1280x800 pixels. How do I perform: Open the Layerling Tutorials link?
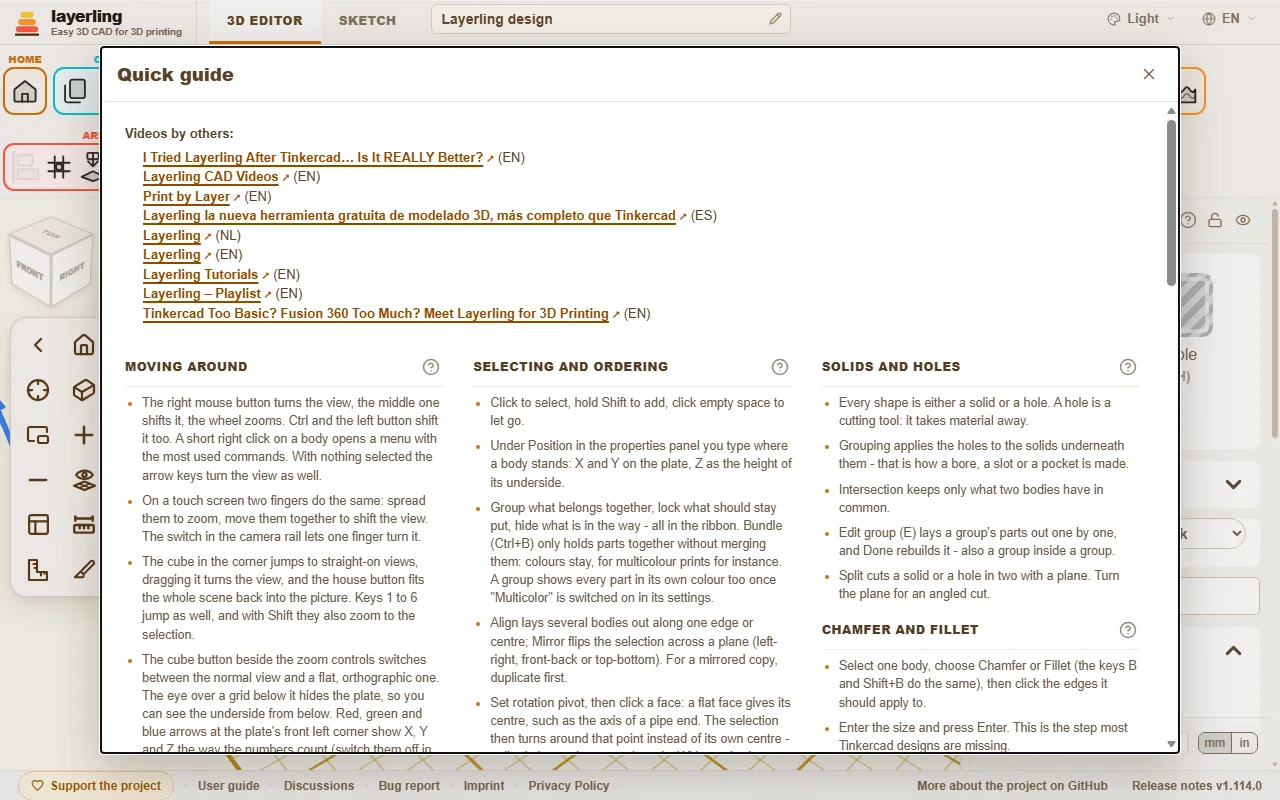[201, 274]
